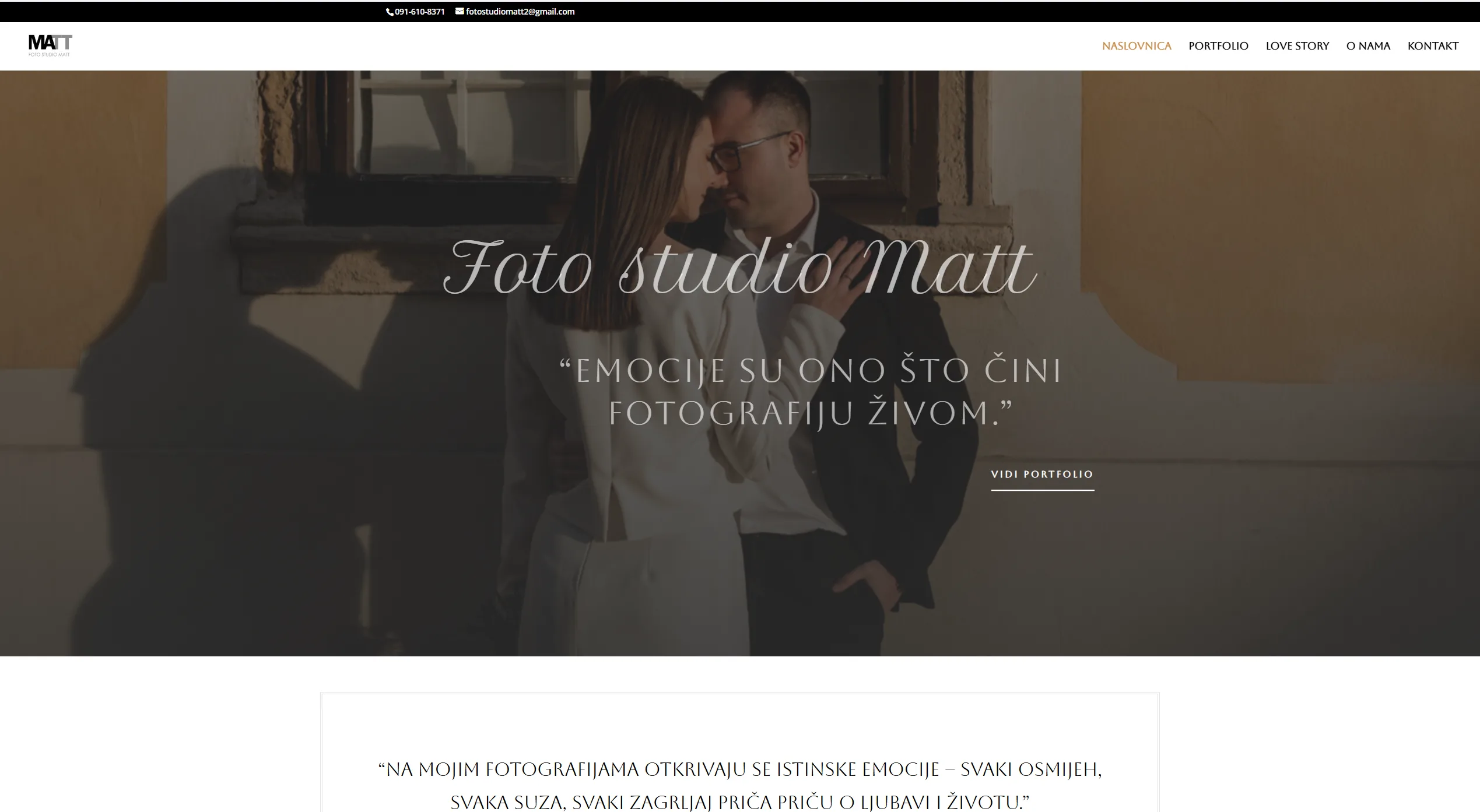Screen dimensions: 1480x812
Task: Click the "Na mojim fotografijama" quote text
Action: click(739, 786)
